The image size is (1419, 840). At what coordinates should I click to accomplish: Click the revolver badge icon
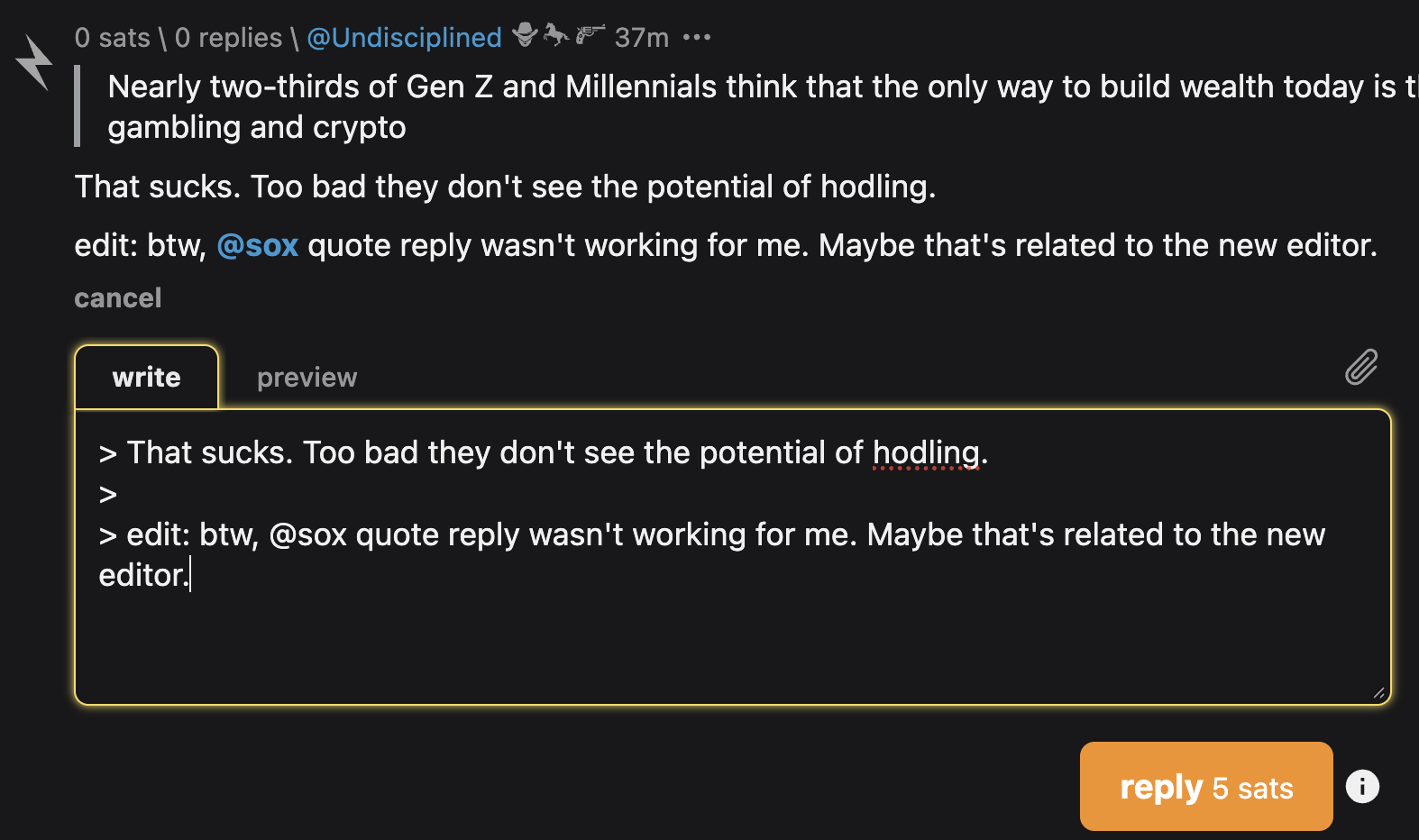[590, 35]
